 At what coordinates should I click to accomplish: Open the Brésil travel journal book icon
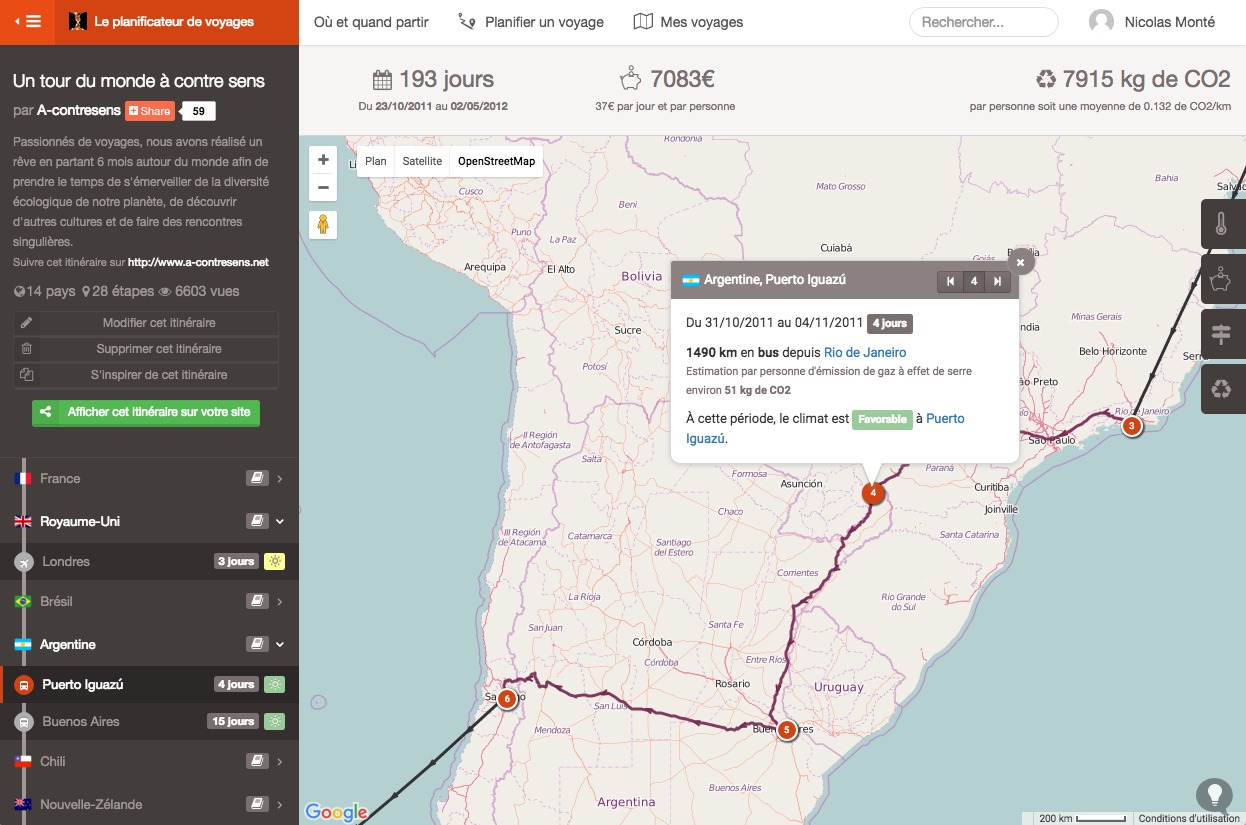click(257, 601)
